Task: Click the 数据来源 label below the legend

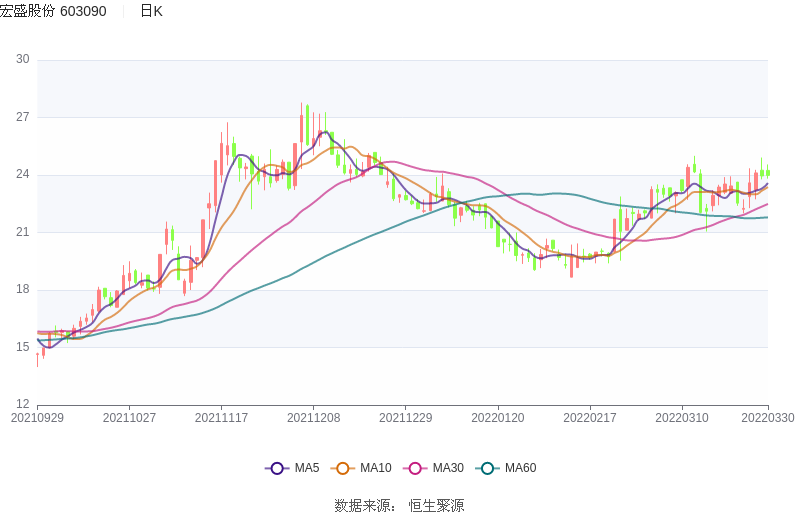Action: point(364,505)
